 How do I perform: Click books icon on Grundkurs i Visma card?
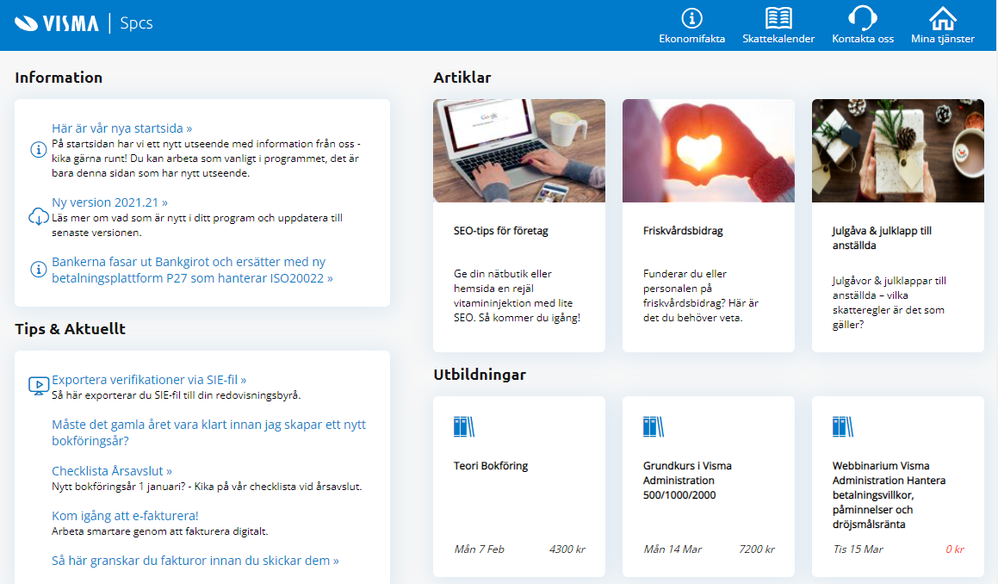click(653, 427)
